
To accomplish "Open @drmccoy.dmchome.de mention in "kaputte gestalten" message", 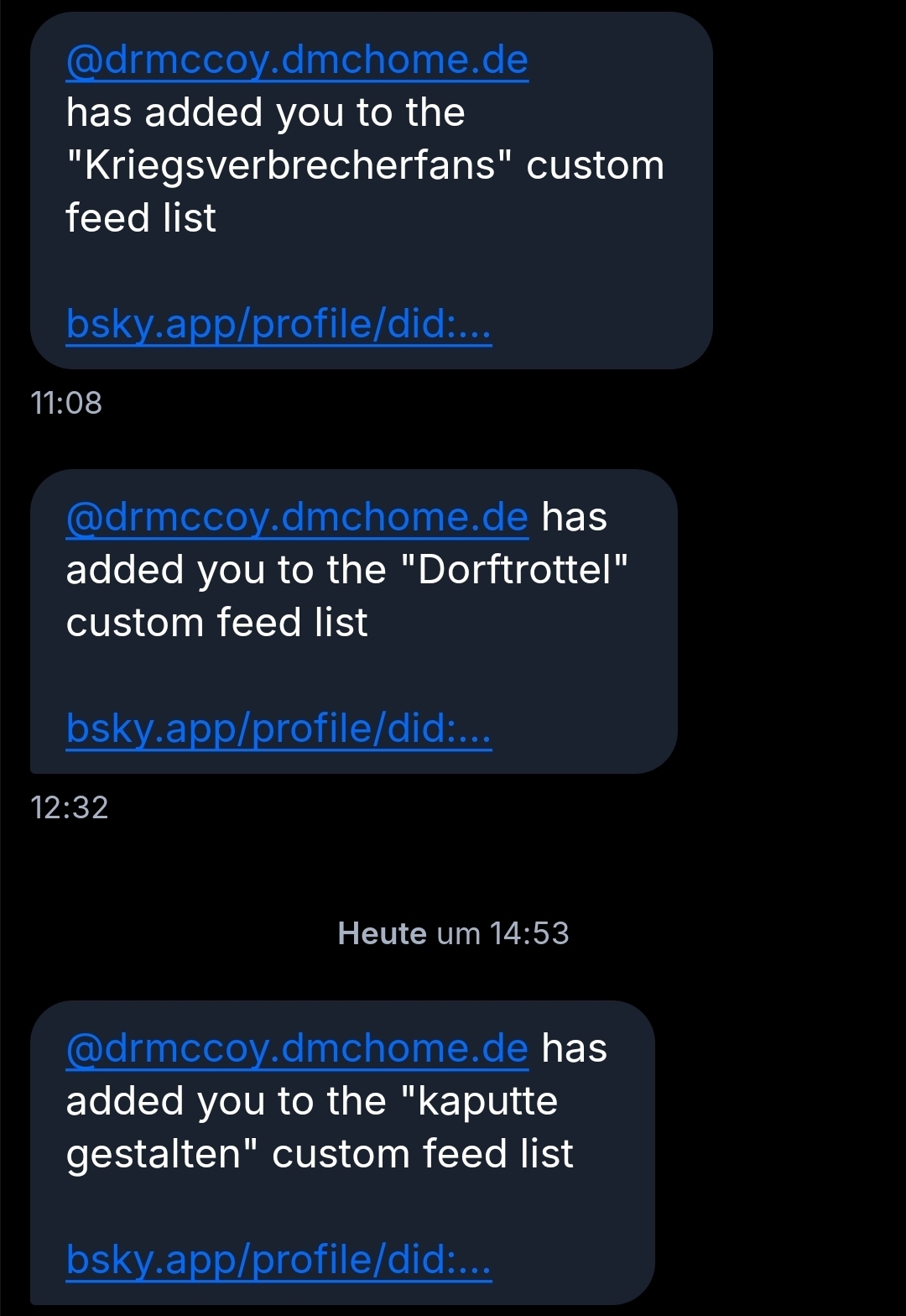I will click(x=297, y=1048).
